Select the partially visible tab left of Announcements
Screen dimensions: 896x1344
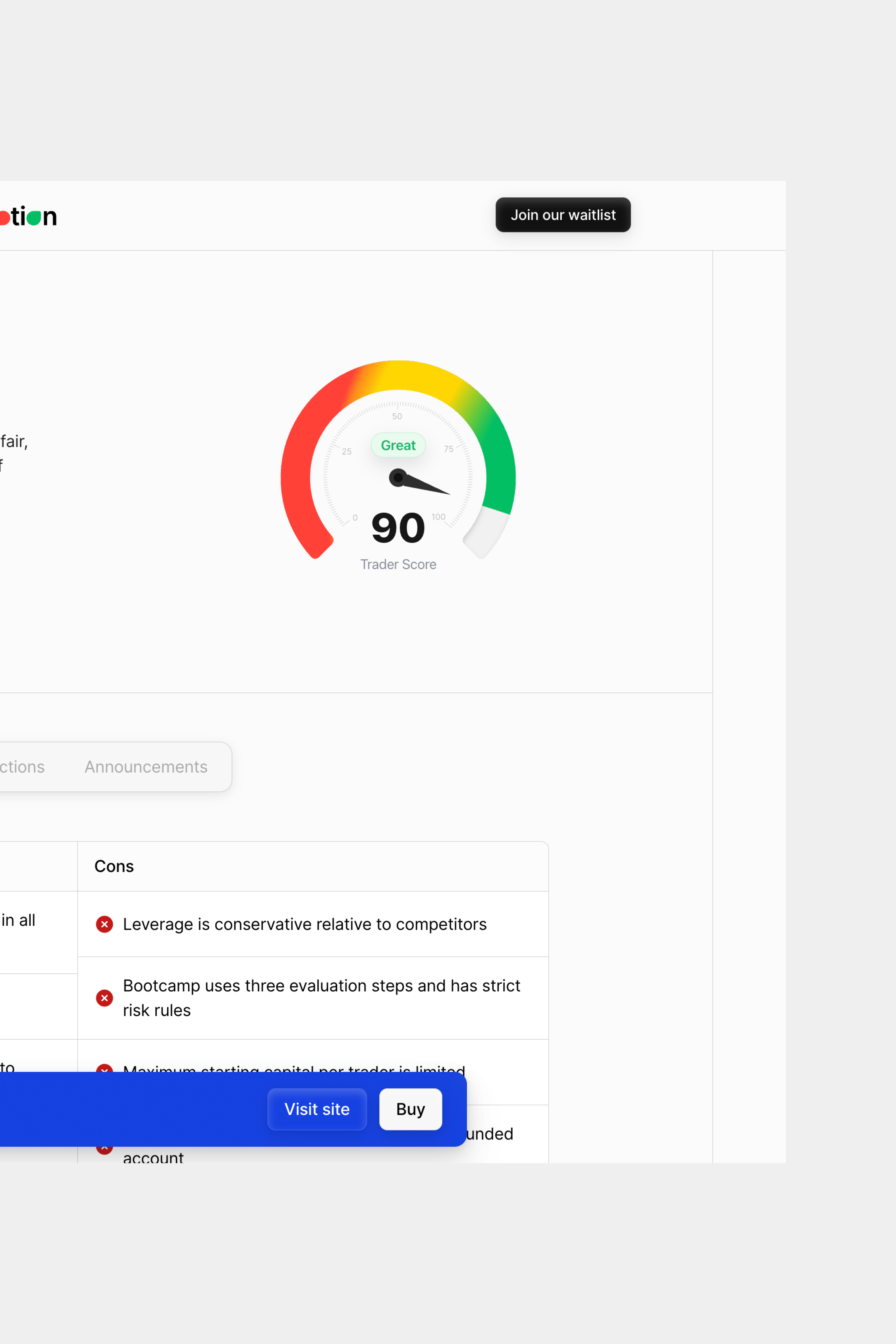coord(22,766)
